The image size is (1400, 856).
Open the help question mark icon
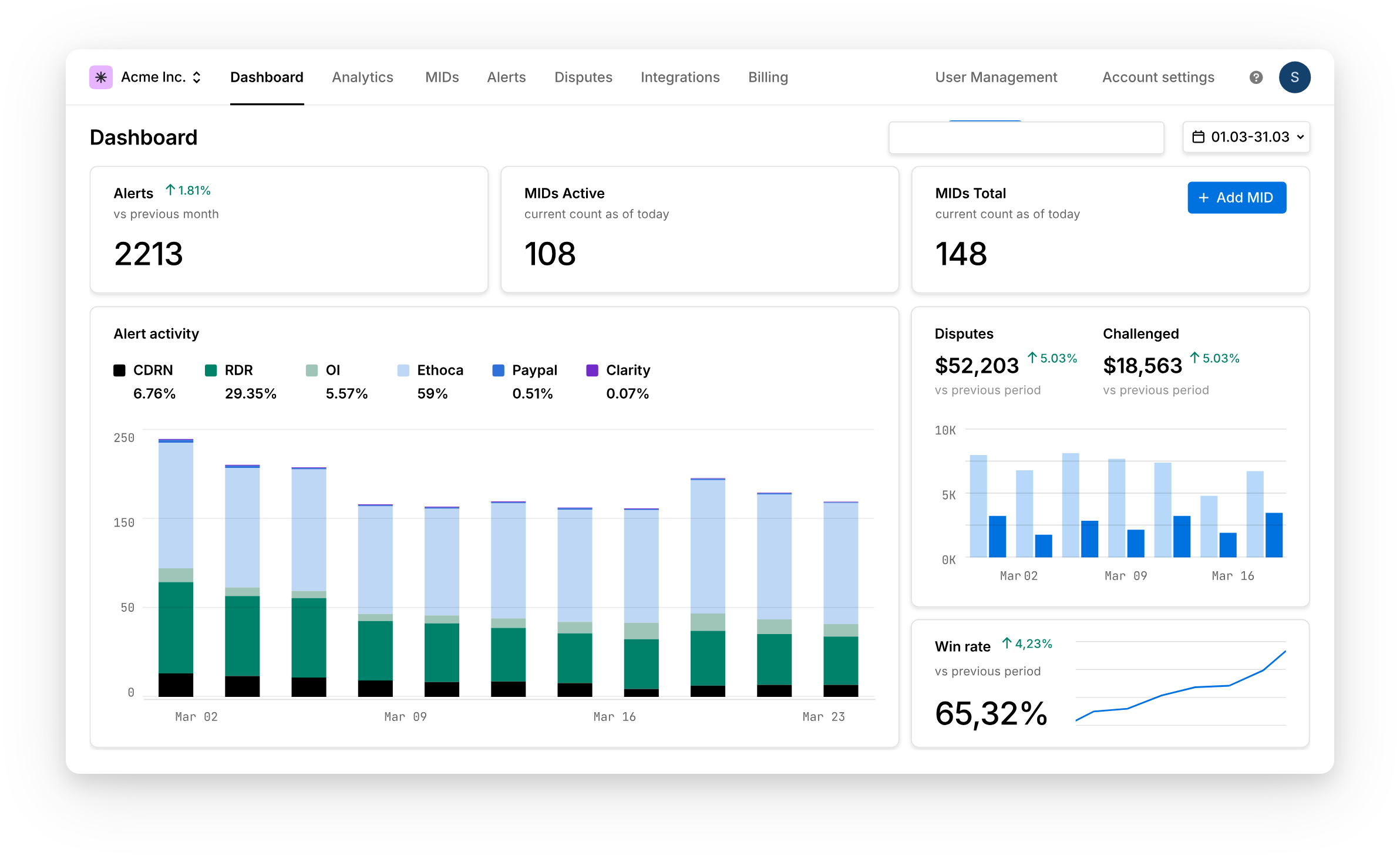tap(1256, 77)
